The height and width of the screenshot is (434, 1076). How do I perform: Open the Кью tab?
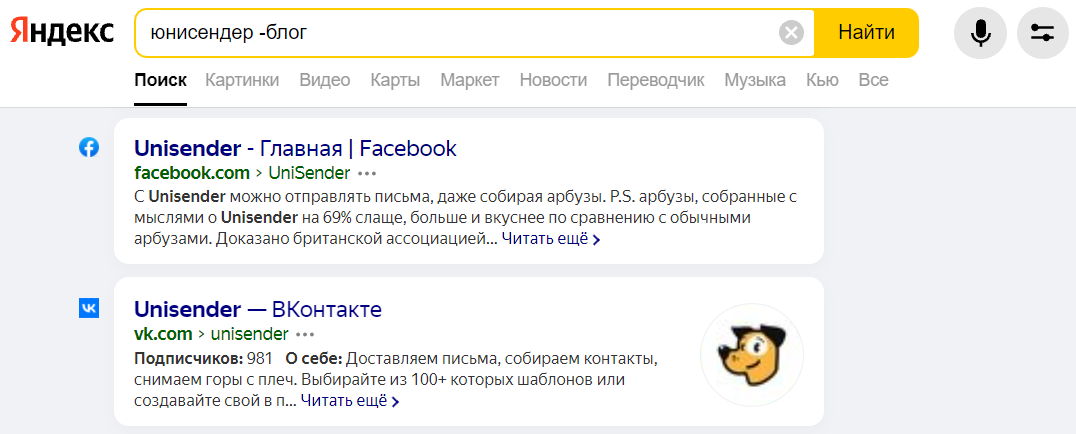[822, 80]
